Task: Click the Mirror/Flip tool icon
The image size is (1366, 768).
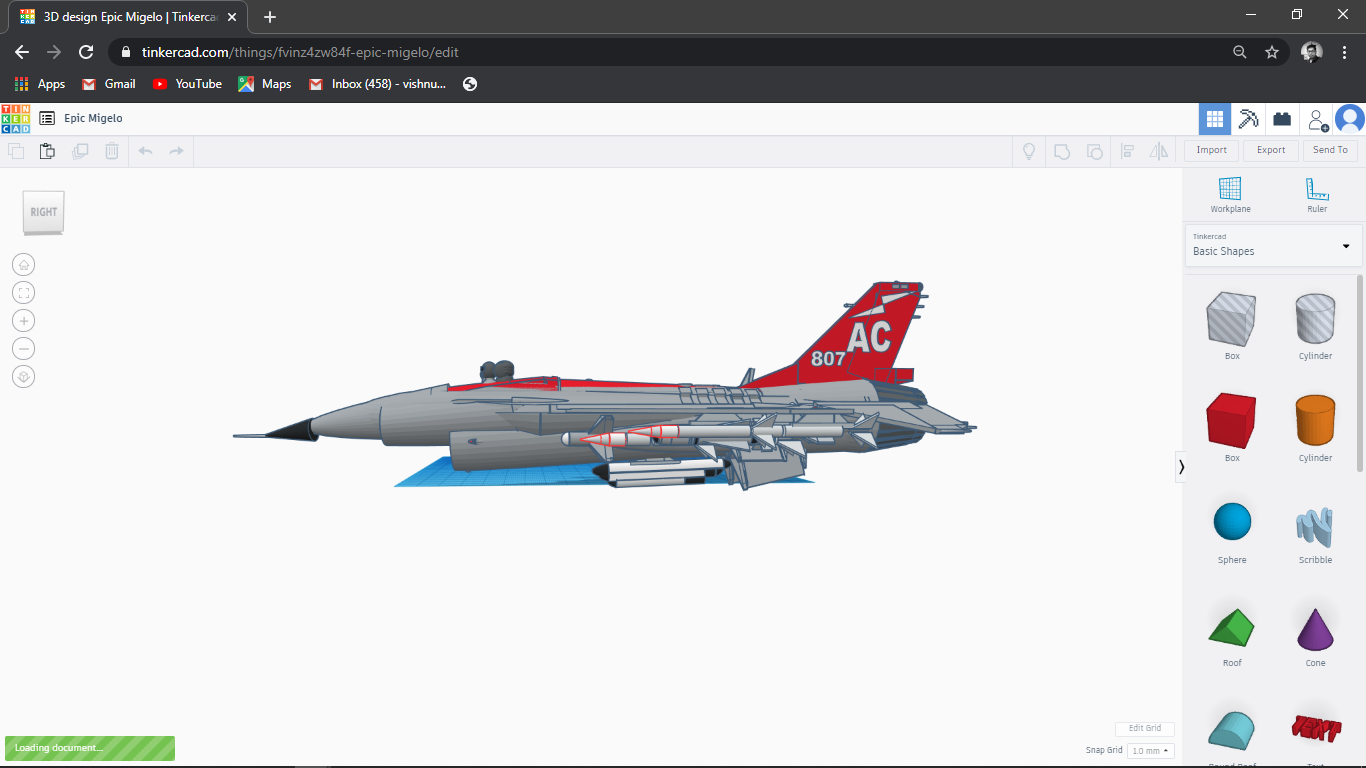Action: (x=1160, y=151)
